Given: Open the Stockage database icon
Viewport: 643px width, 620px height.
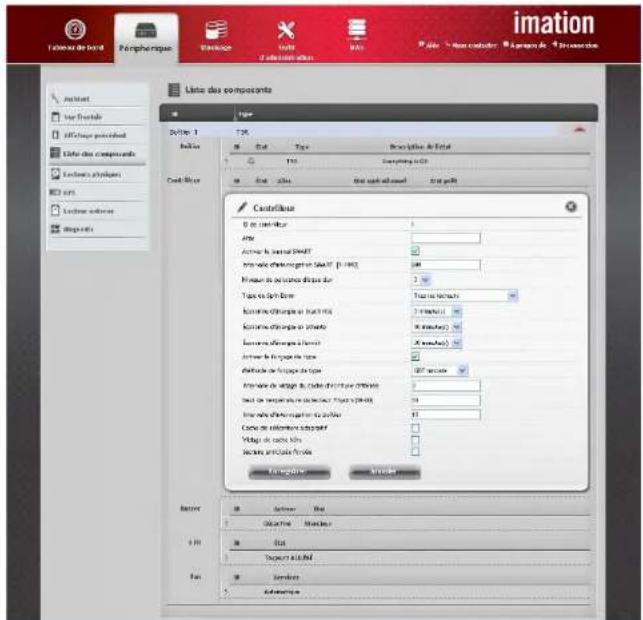Looking at the screenshot, I should [216, 30].
